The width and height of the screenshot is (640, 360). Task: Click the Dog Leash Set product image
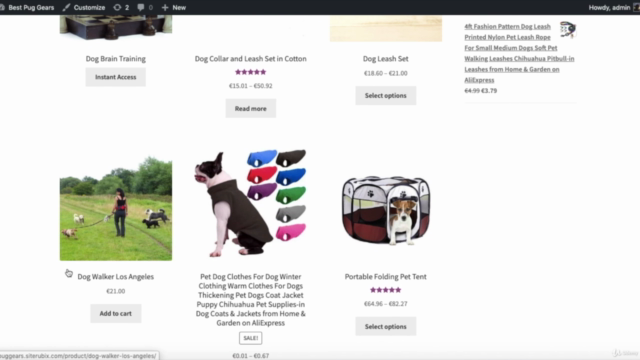click(386, 28)
